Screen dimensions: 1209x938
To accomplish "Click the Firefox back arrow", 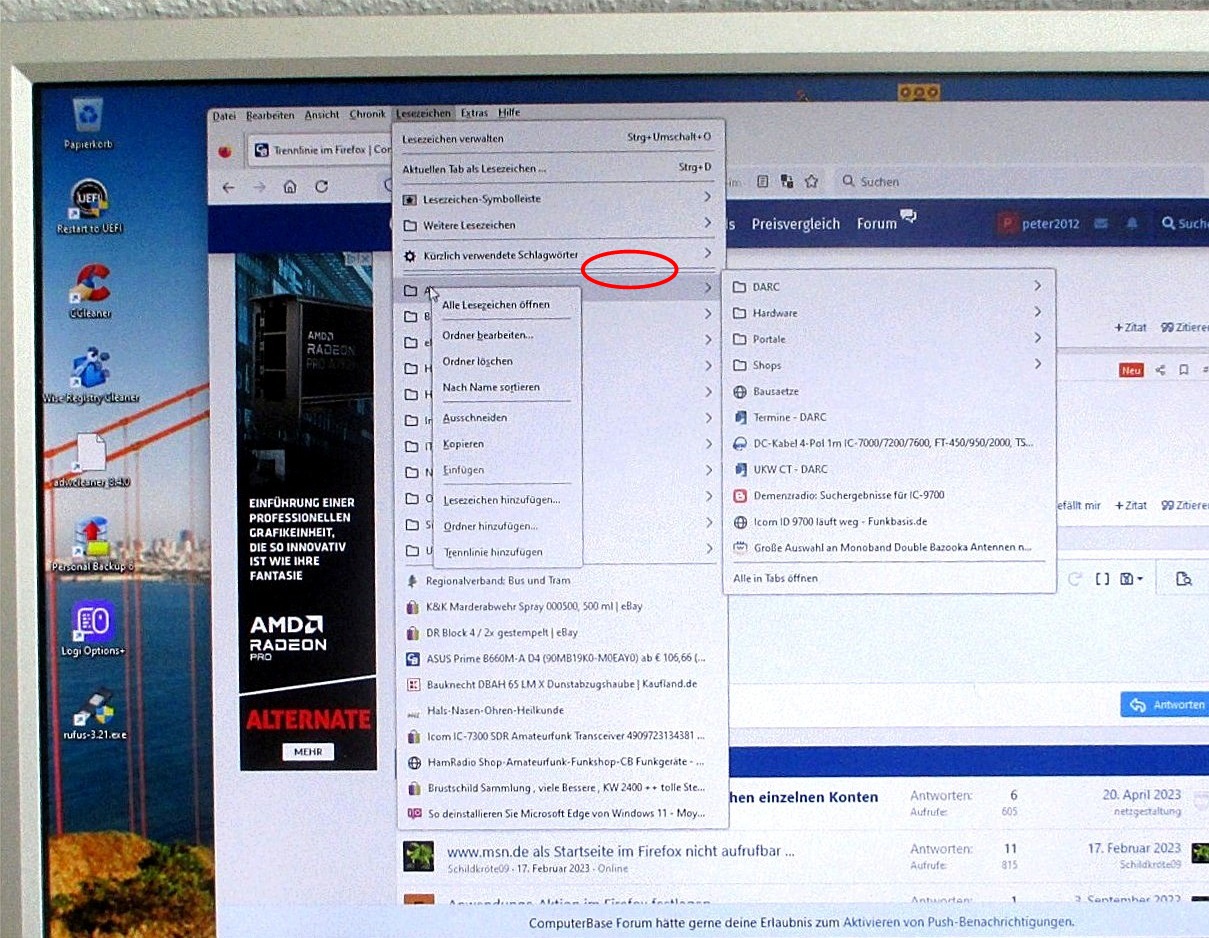I will [228, 186].
